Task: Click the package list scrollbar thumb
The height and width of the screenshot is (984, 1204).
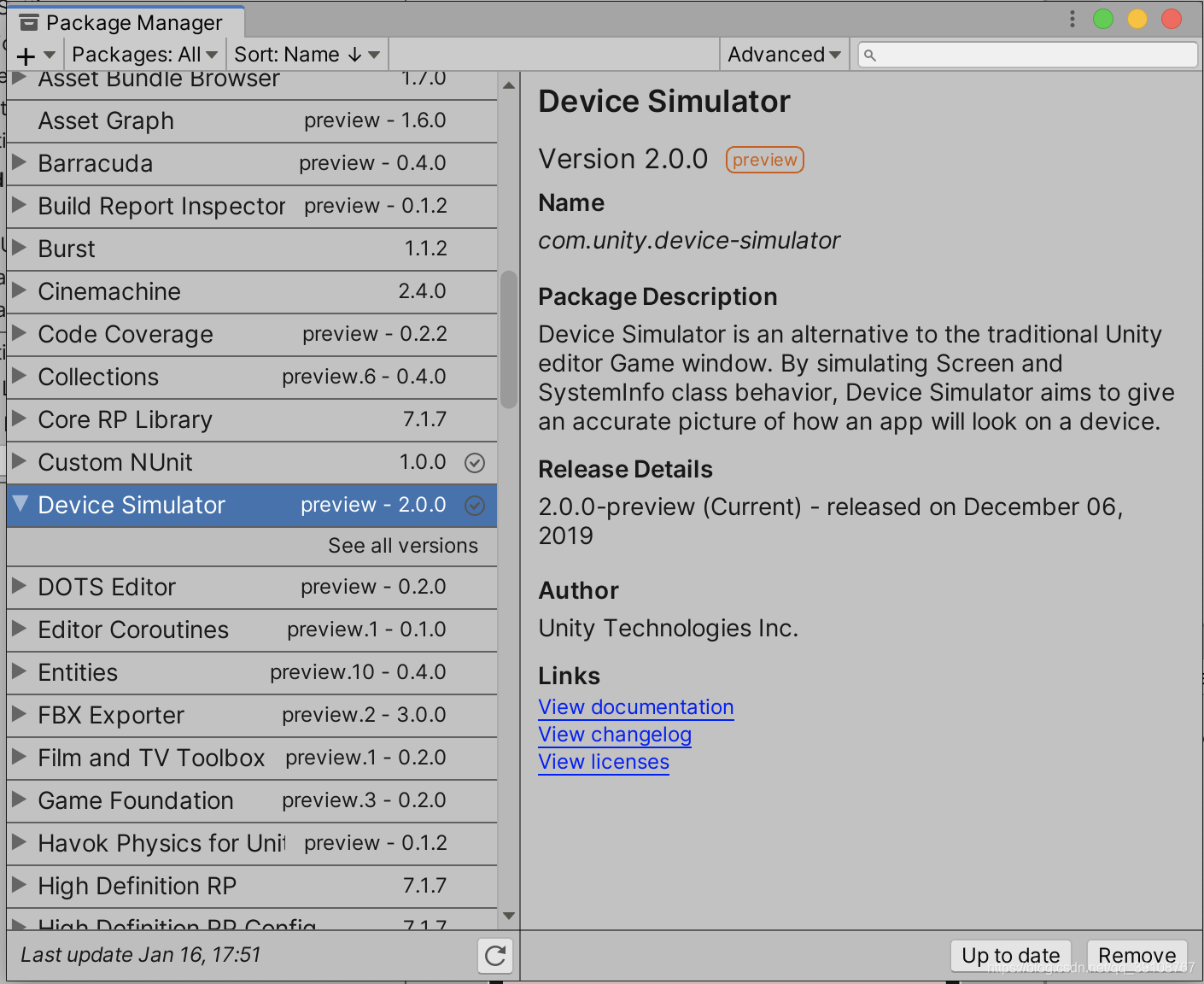Action: point(509,340)
